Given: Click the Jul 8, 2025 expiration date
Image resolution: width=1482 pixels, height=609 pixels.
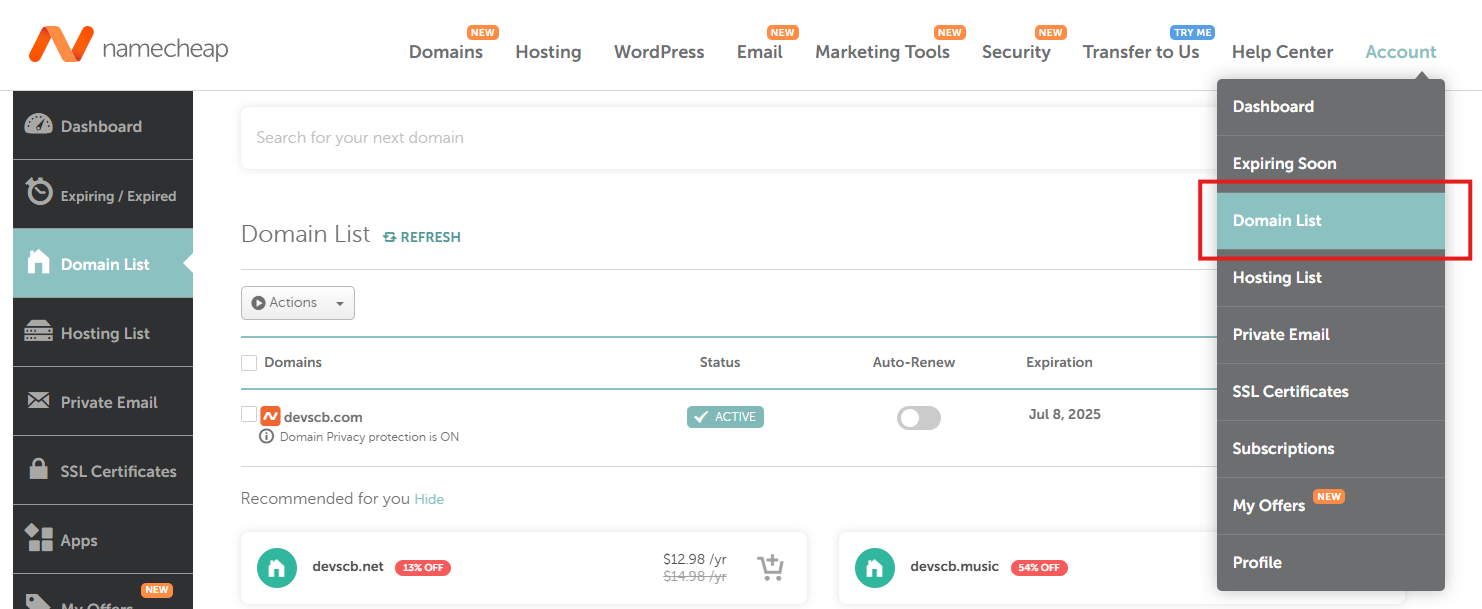Looking at the screenshot, I should click(x=1064, y=414).
